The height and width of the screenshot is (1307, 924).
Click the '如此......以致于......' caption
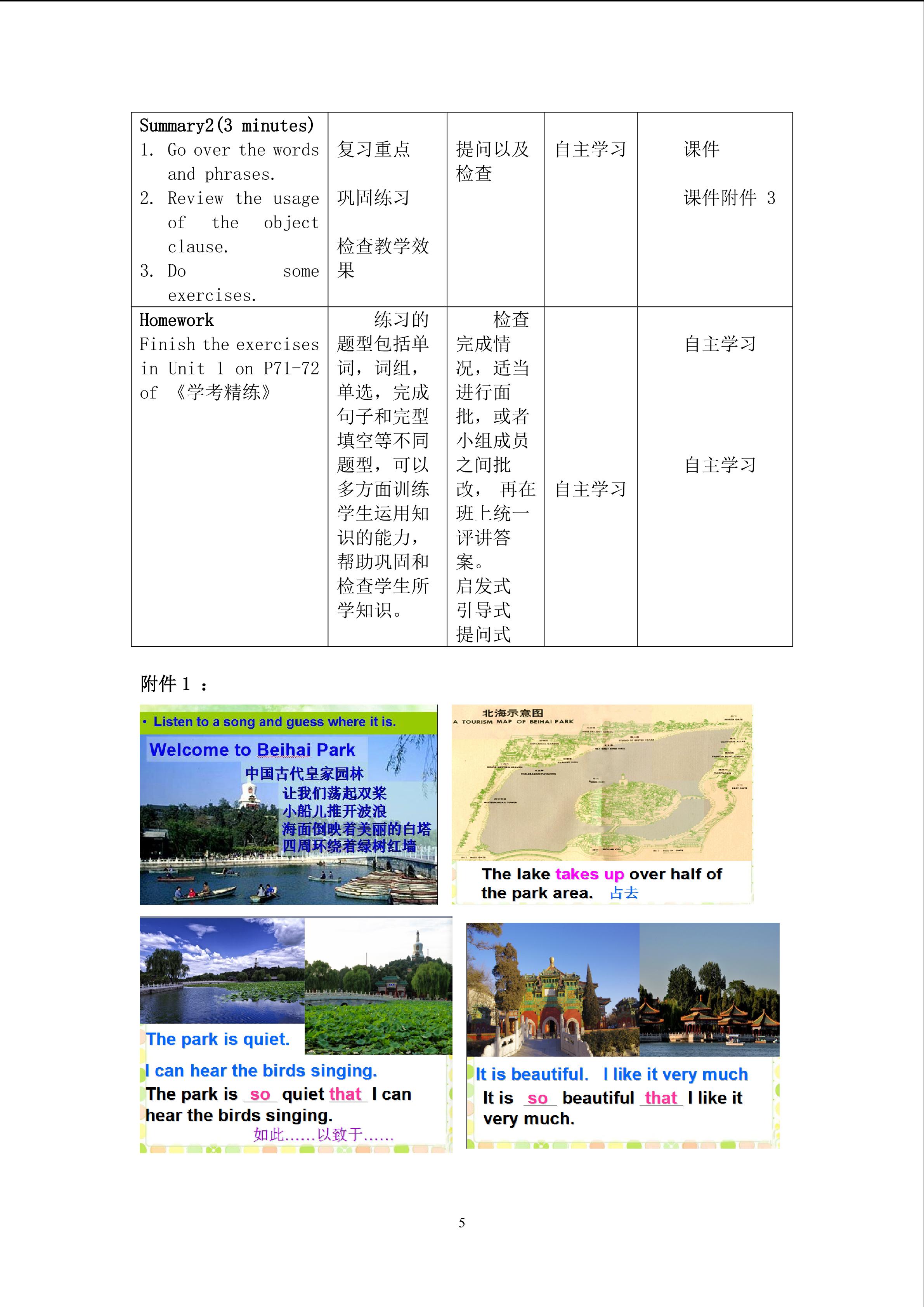[x=324, y=1135]
